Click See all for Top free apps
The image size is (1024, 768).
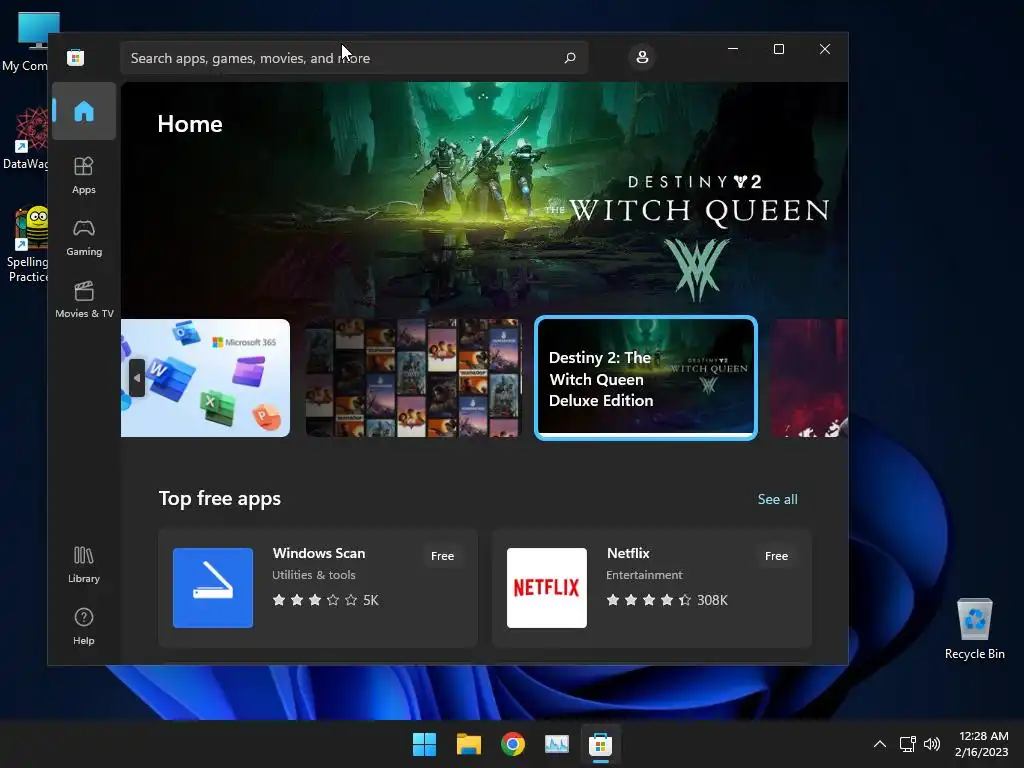[x=777, y=499]
